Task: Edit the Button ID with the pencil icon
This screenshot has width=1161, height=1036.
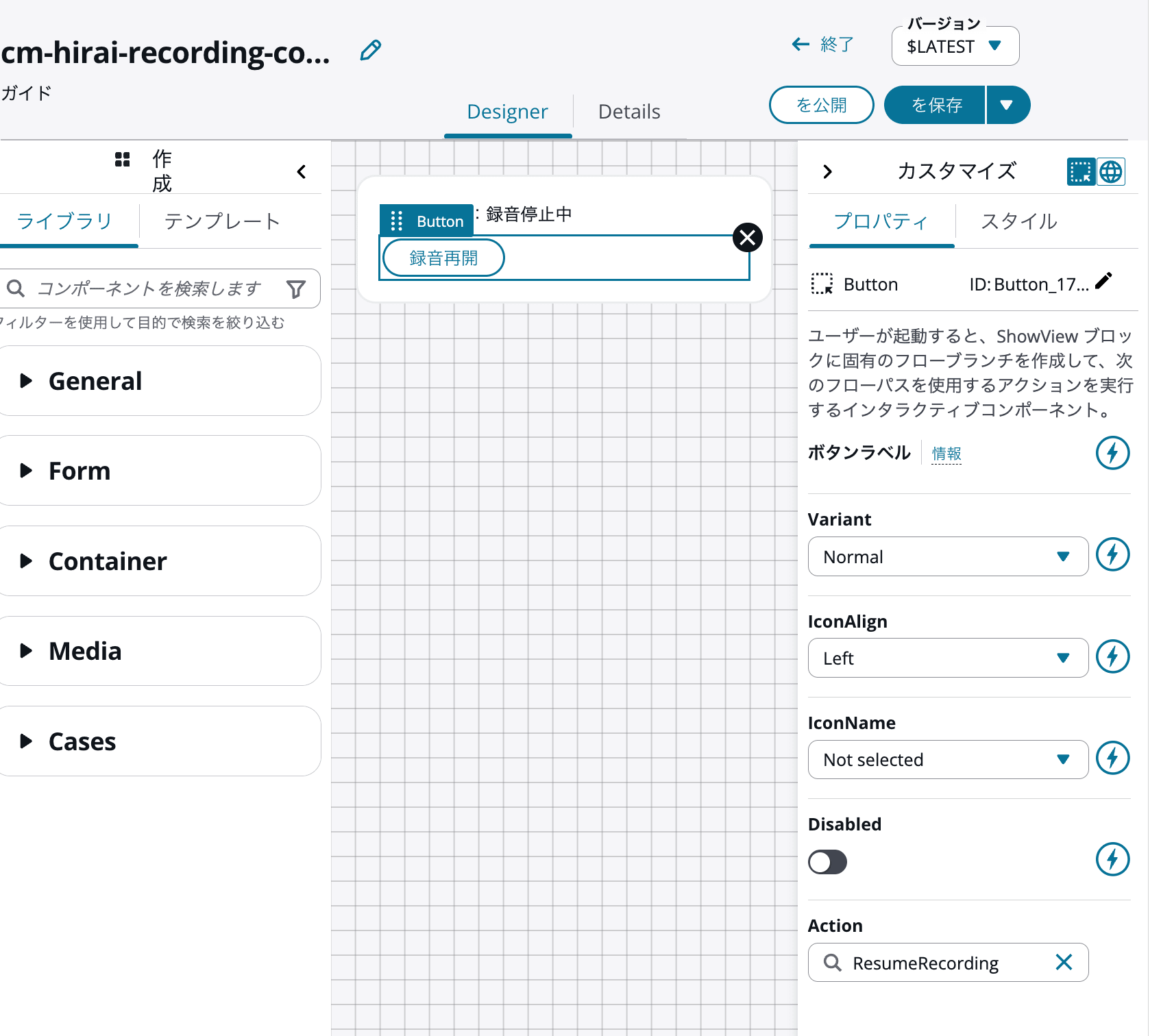Action: 1103,281
